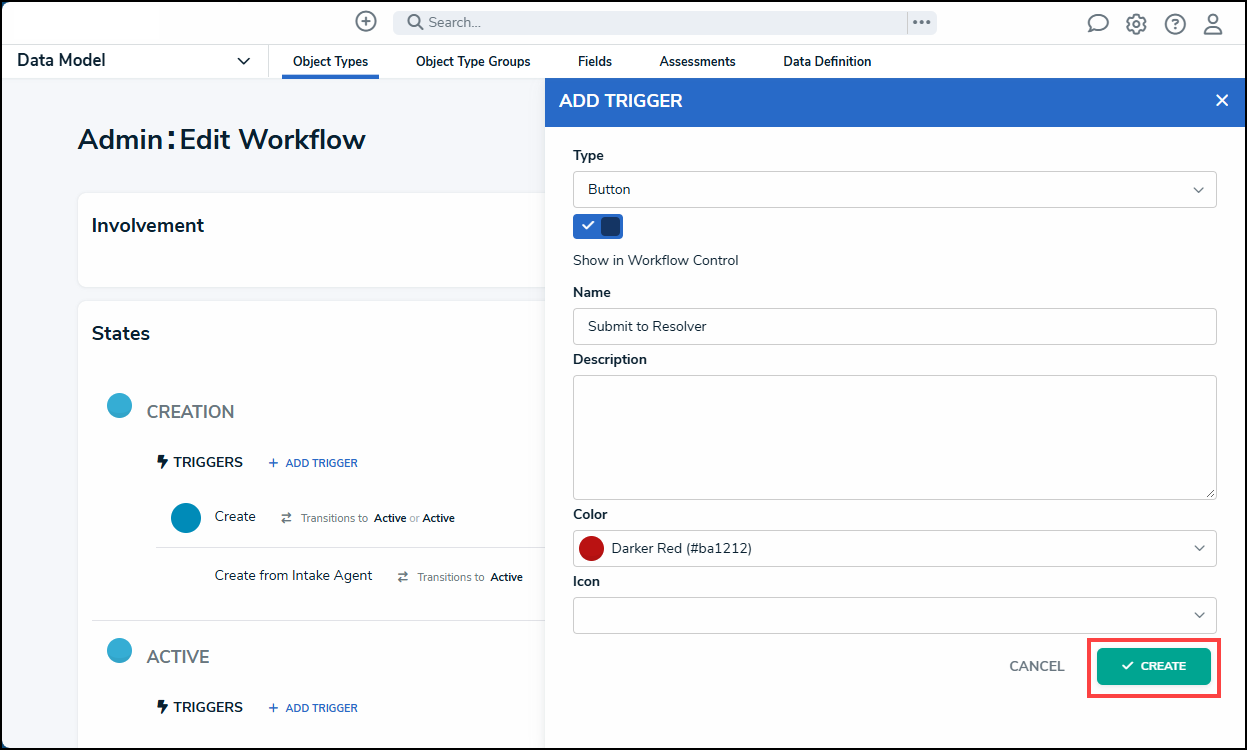Click the Create button
Viewport: 1247px width, 750px height.
tap(1154, 666)
